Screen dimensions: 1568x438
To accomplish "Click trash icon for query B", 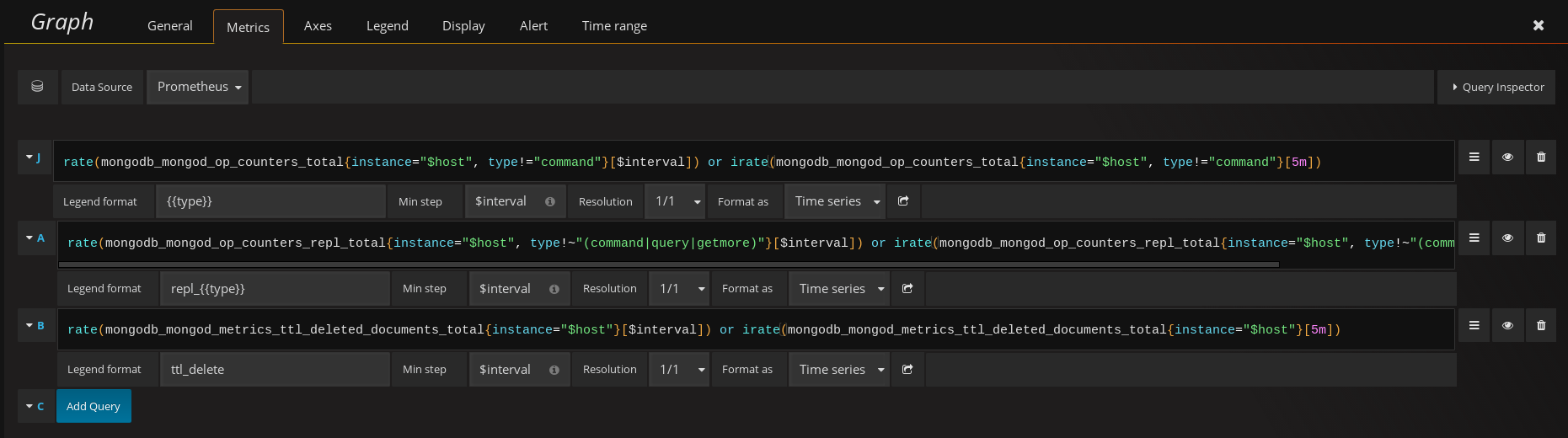I will coord(1540,325).
